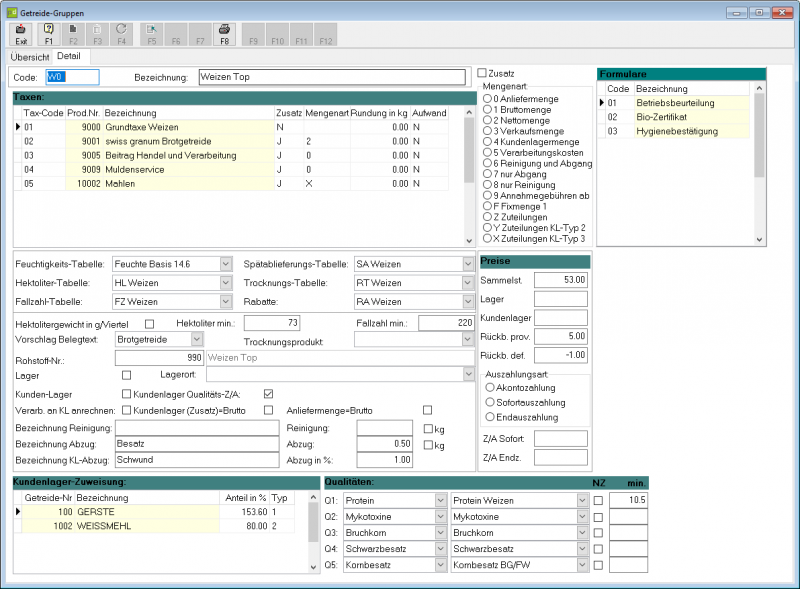The width and height of the screenshot is (800, 589).
Task: Choose Sofortauszahlung as Auszahlungsart
Action: click(x=490, y=402)
